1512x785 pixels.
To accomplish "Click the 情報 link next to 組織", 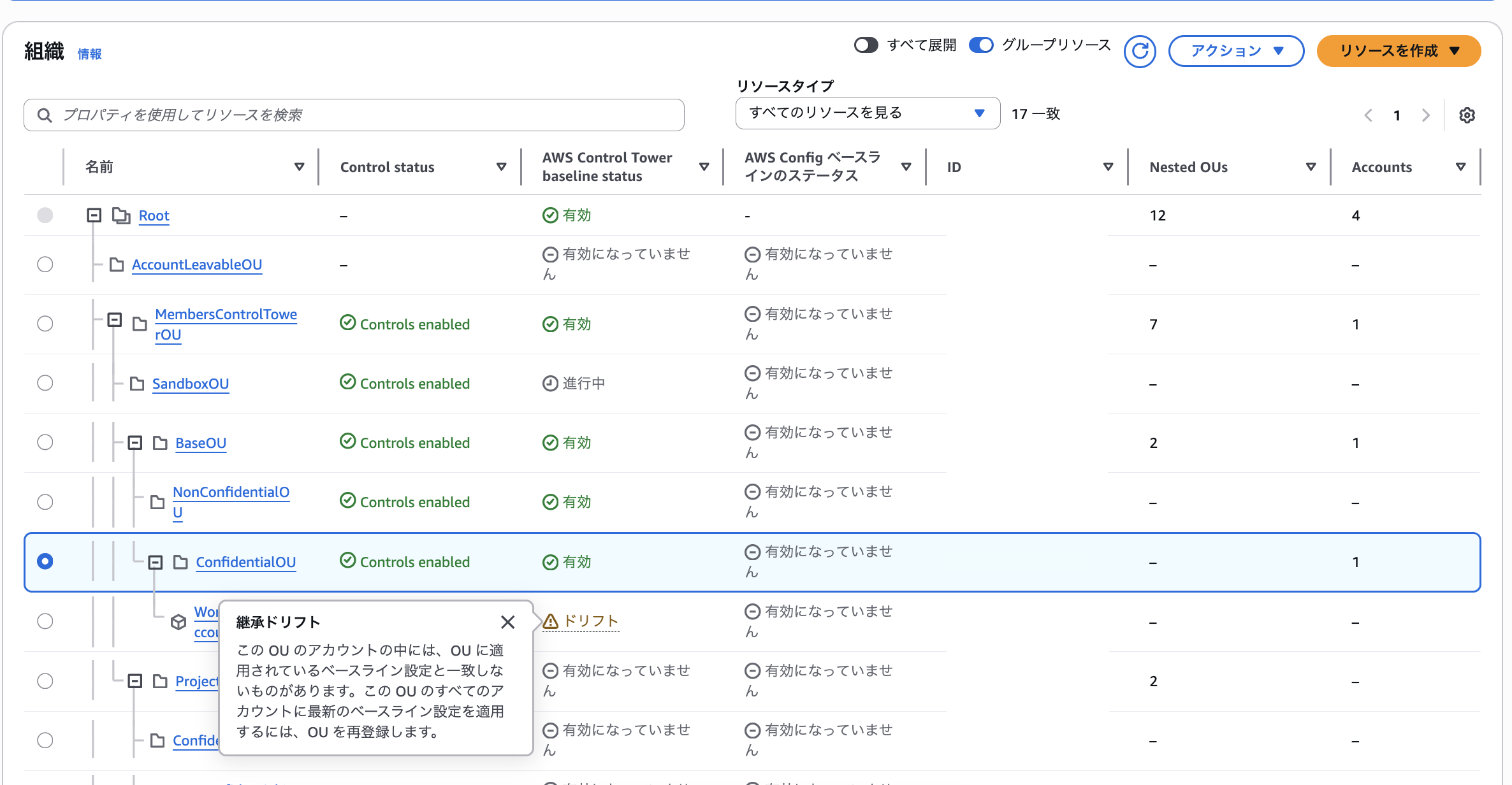I will point(90,54).
